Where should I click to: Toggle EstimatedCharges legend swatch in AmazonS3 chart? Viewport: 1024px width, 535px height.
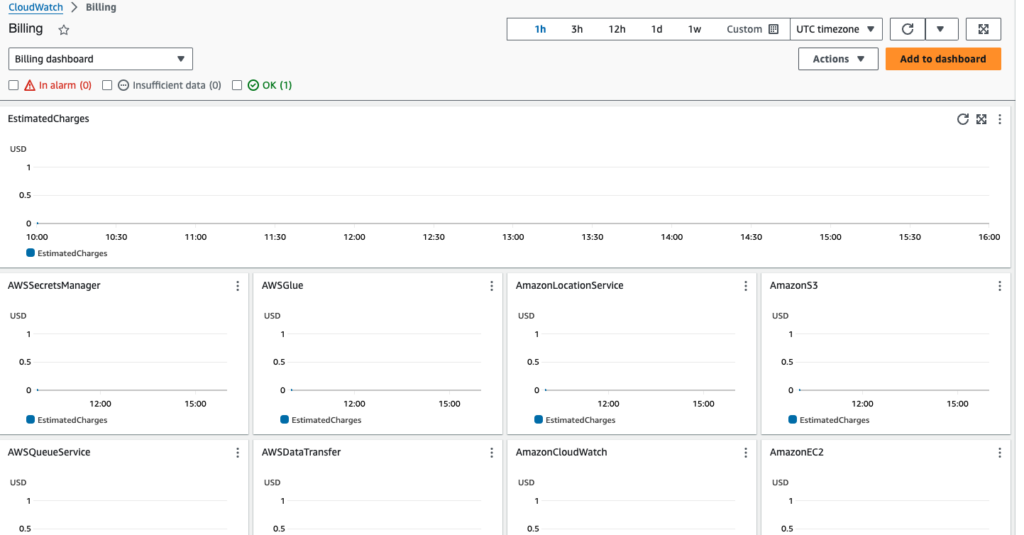(x=792, y=419)
